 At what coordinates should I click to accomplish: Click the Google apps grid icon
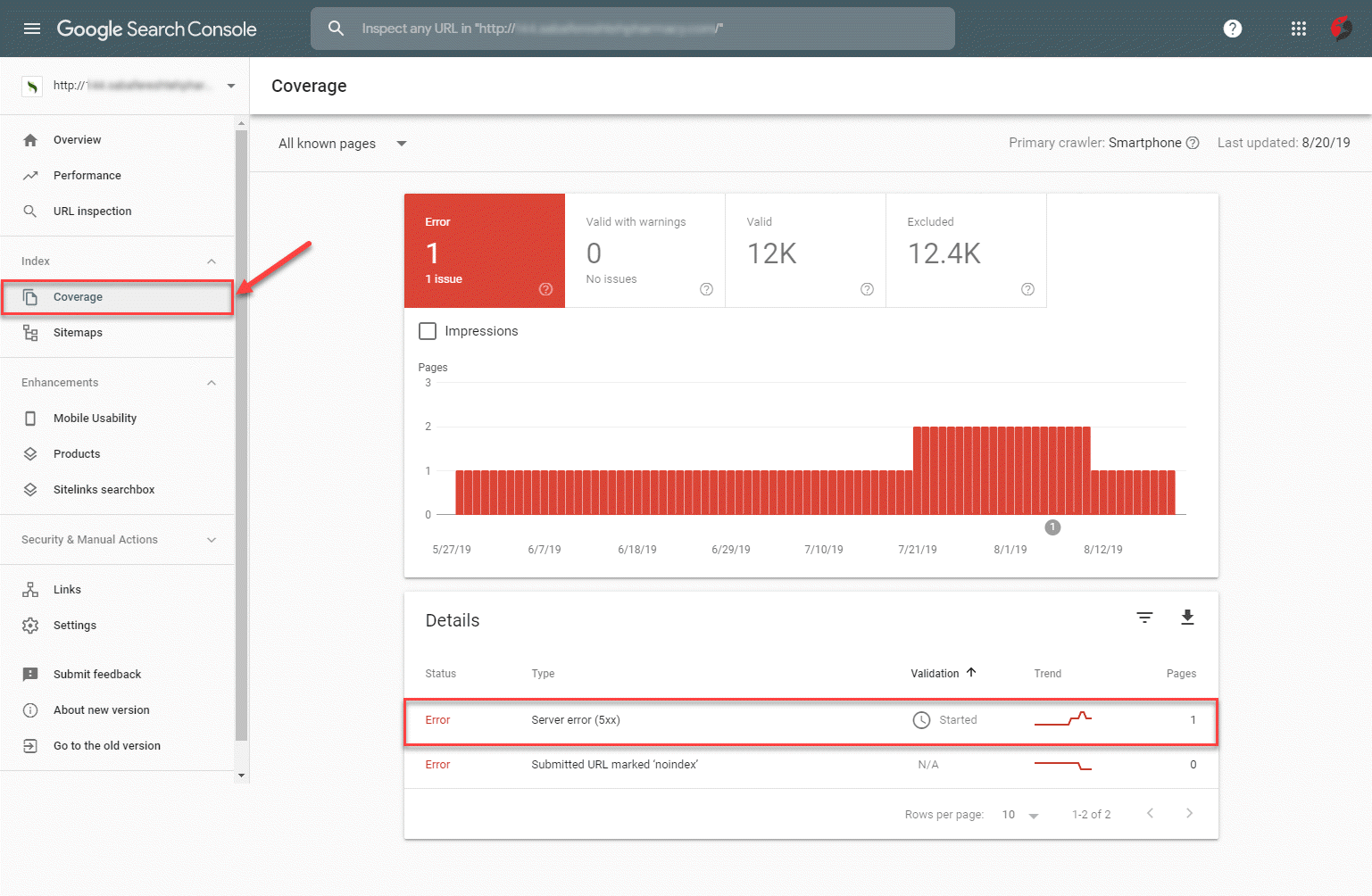tap(1299, 29)
